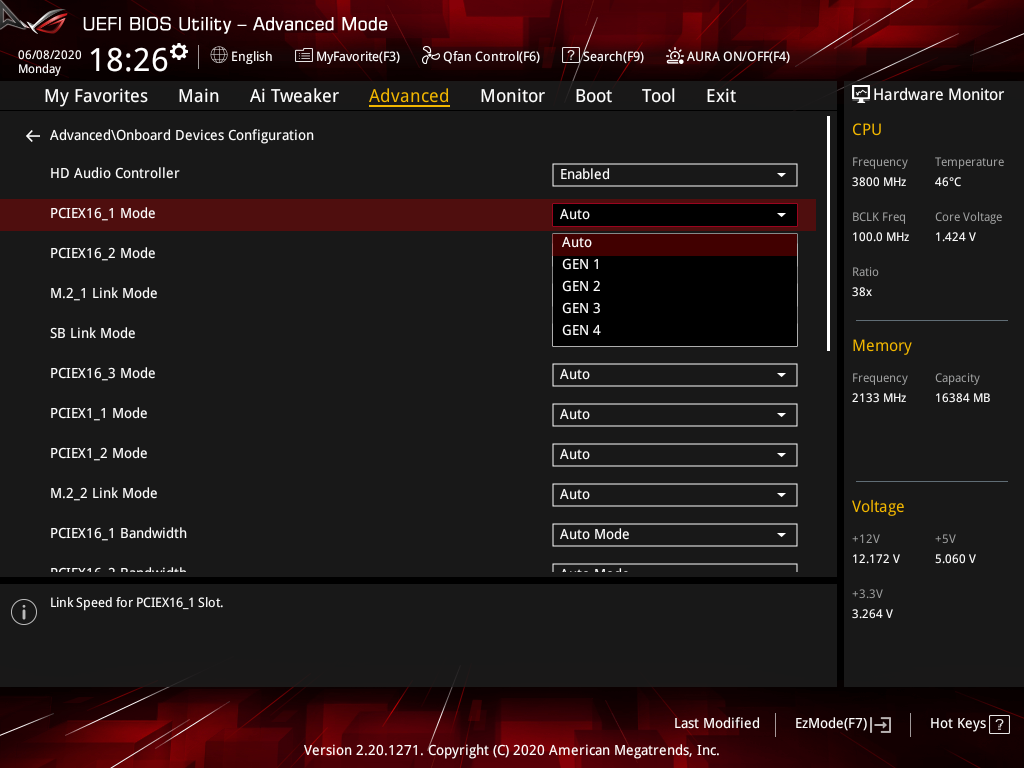The height and width of the screenshot is (768, 1024).
Task: Click the 46°C temperature value
Action: 948,182
